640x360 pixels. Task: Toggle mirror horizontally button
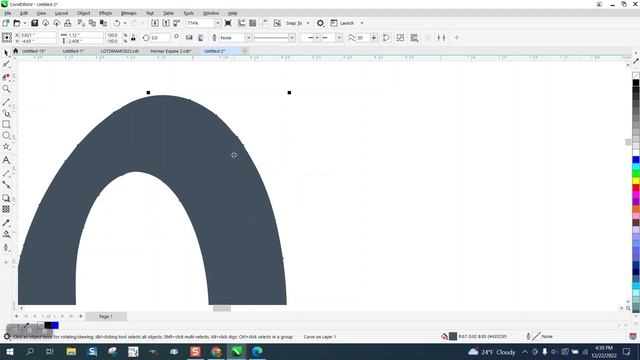[189, 38]
